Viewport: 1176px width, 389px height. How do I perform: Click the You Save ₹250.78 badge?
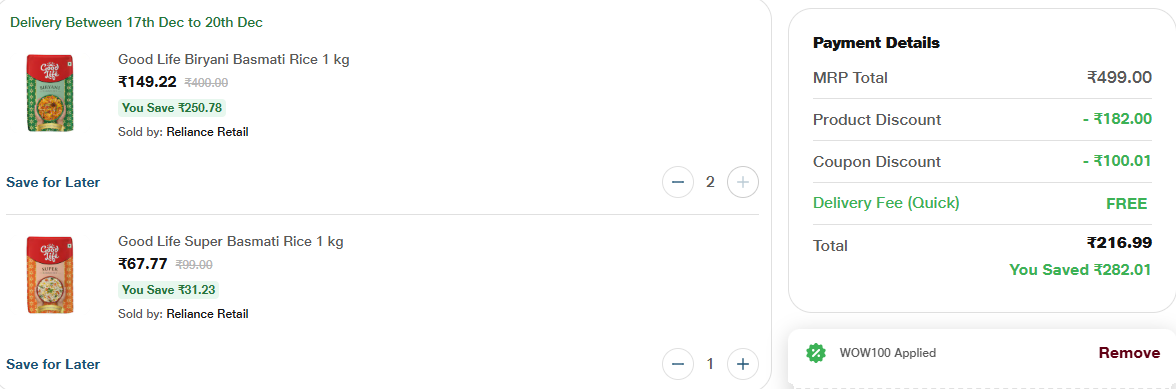(172, 108)
